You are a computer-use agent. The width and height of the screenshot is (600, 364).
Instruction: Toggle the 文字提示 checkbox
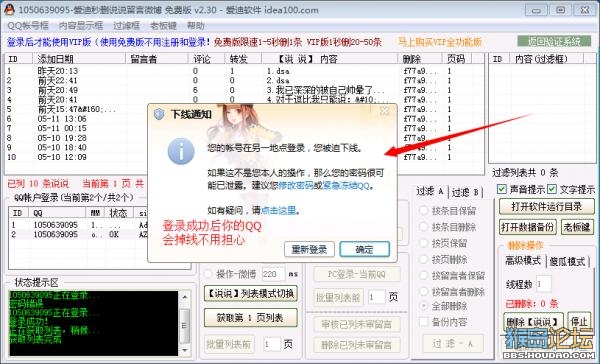click(x=551, y=189)
